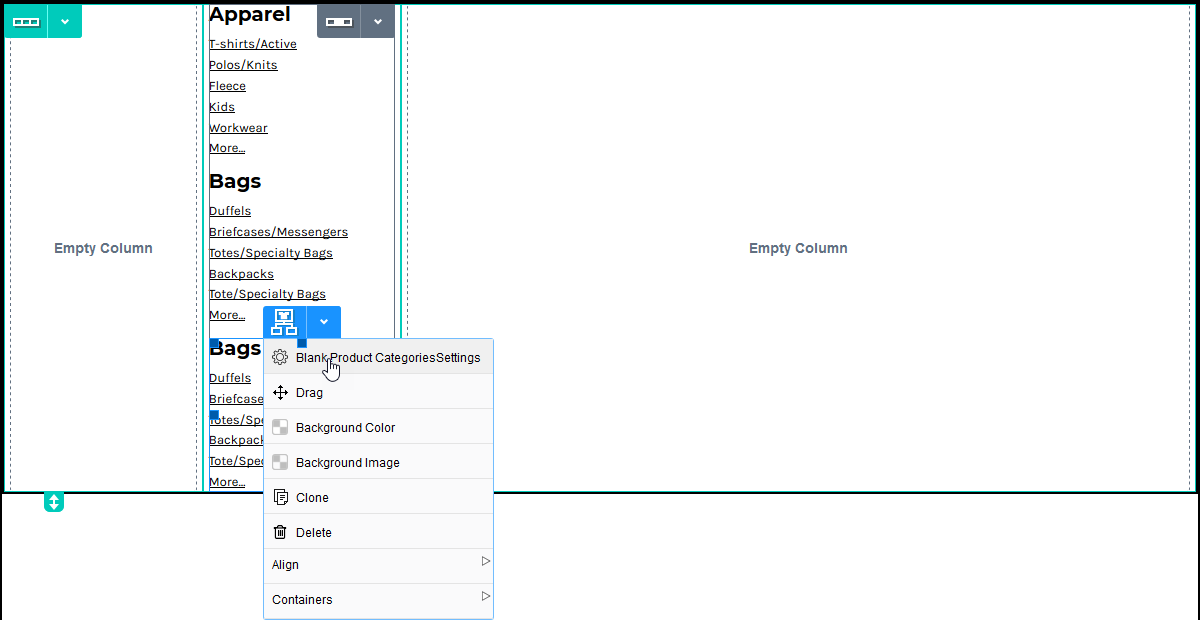Click the gear icon for Blank Product Categories Settings
The width and height of the screenshot is (1200, 620).
click(x=280, y=358)
